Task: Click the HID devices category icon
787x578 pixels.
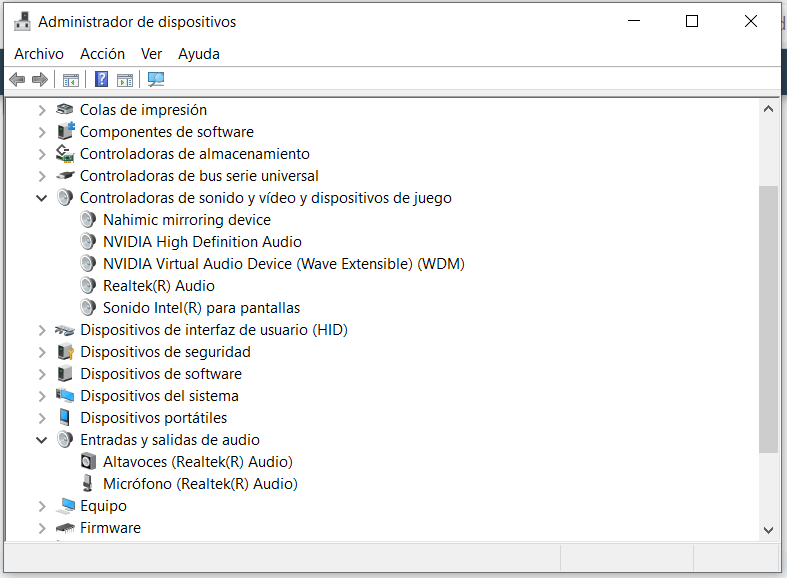Action: point(65,330)
